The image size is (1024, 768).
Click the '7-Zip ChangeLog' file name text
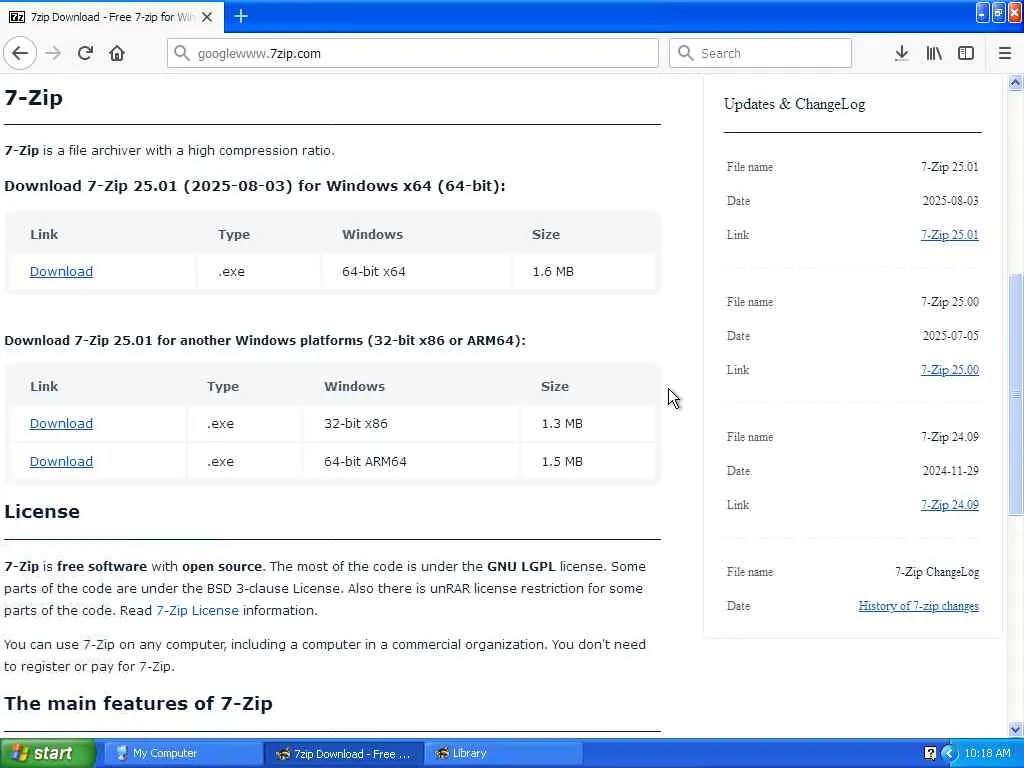(x=936, y=572)
